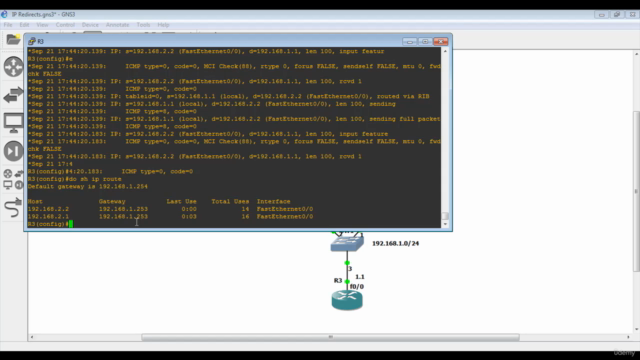
Task: Click the 'Interface' column header
Action: pos(273,202)
